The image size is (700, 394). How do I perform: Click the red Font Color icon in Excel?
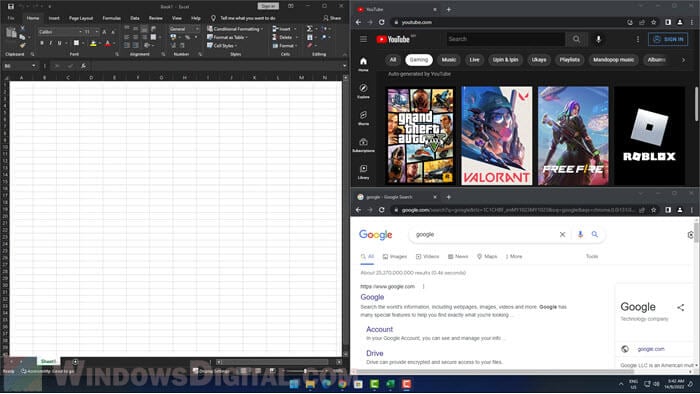click(x=108, y=43)
